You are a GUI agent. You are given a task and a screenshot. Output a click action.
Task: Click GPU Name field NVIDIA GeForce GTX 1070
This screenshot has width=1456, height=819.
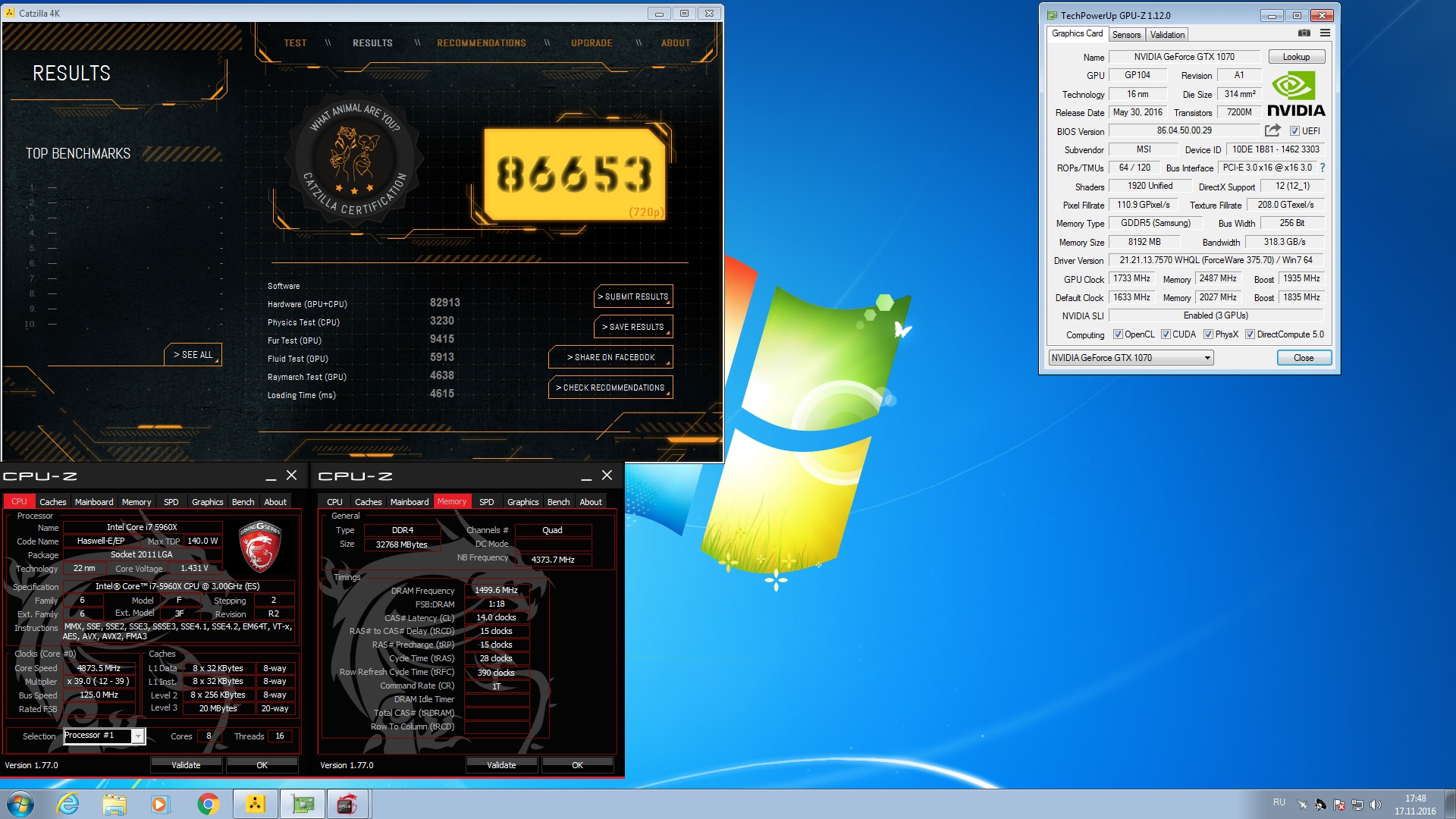(x=1184, y=57)
